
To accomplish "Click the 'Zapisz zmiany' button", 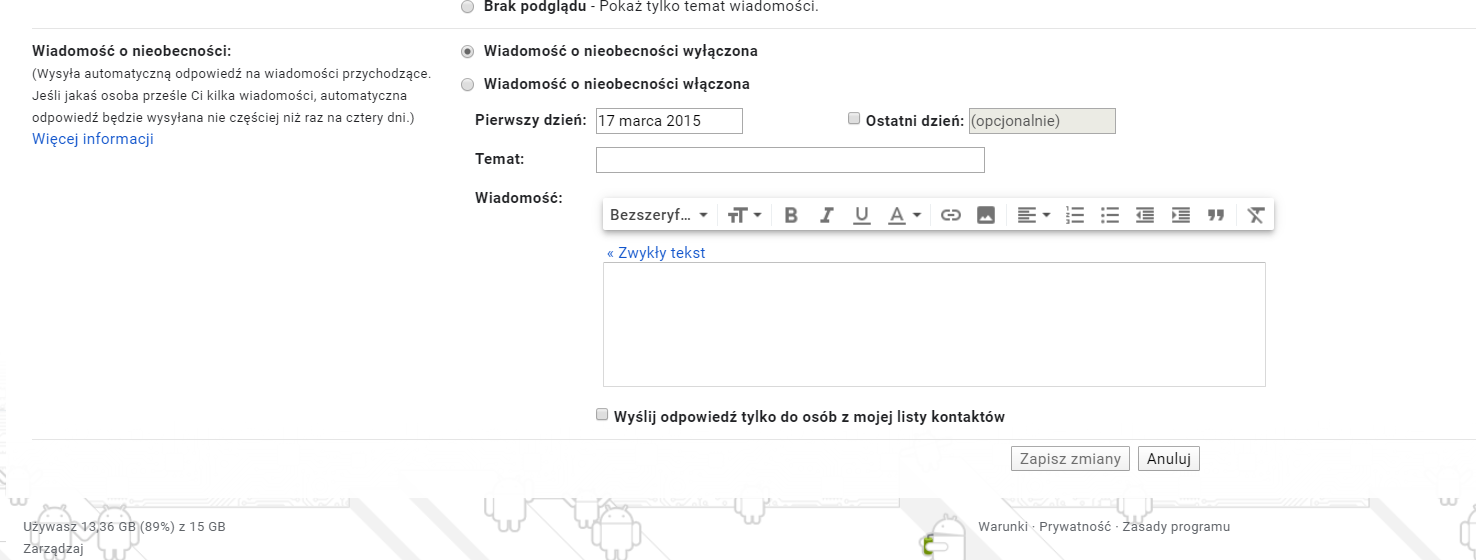I will pos(1071,459).
